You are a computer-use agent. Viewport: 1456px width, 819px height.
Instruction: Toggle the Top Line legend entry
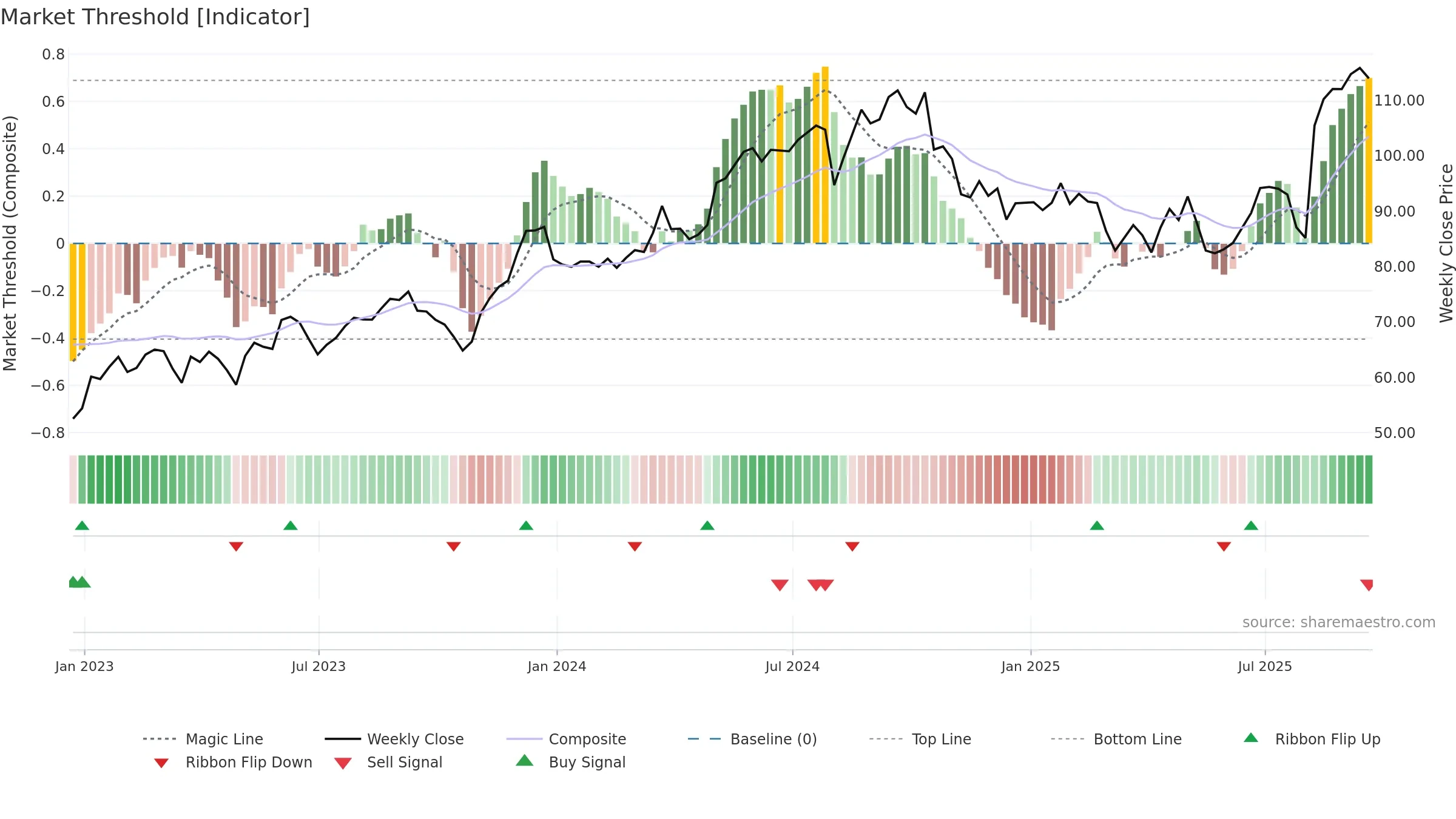click(x=920, y=739)
